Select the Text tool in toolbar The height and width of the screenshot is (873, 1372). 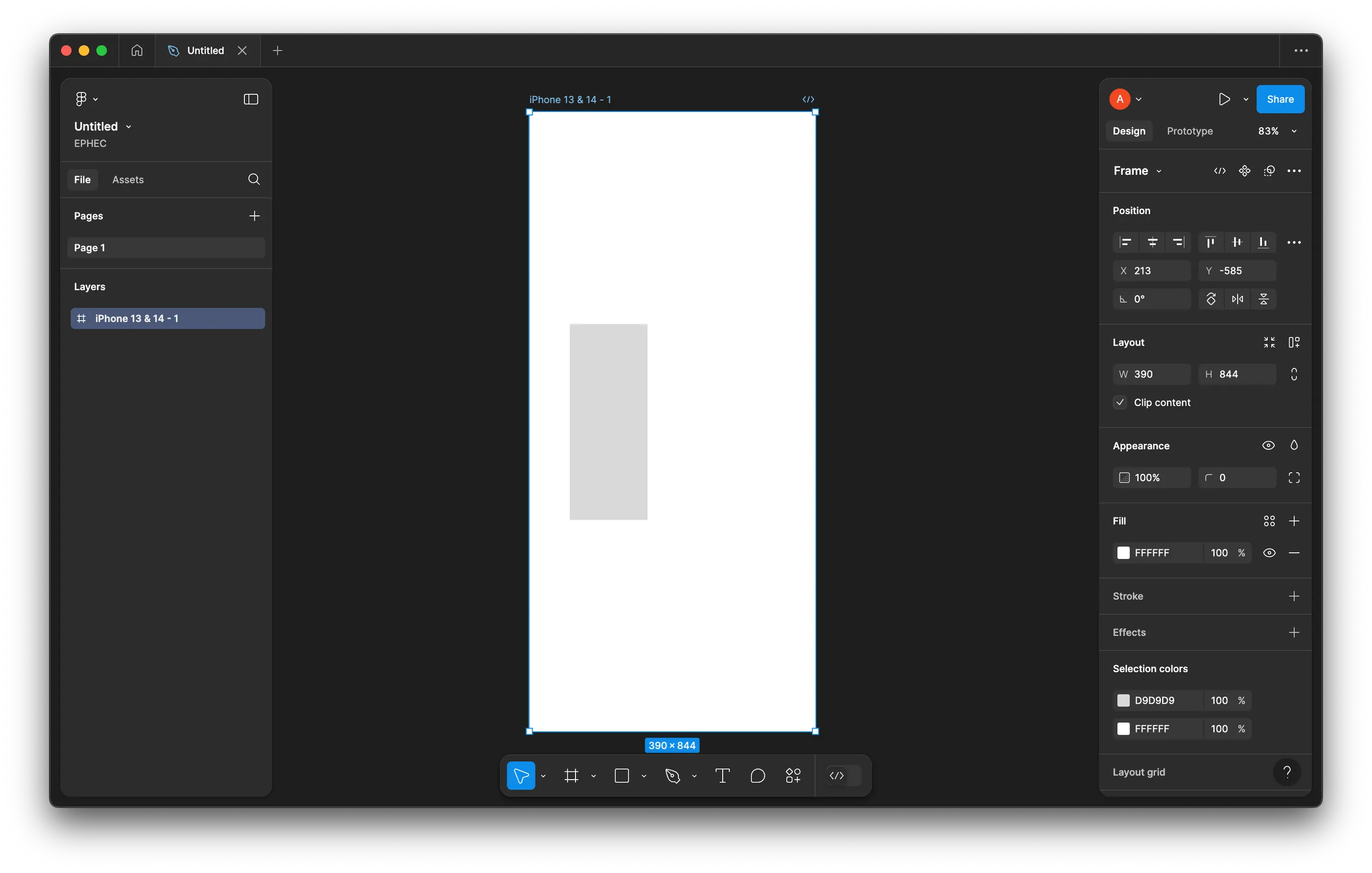722,776
